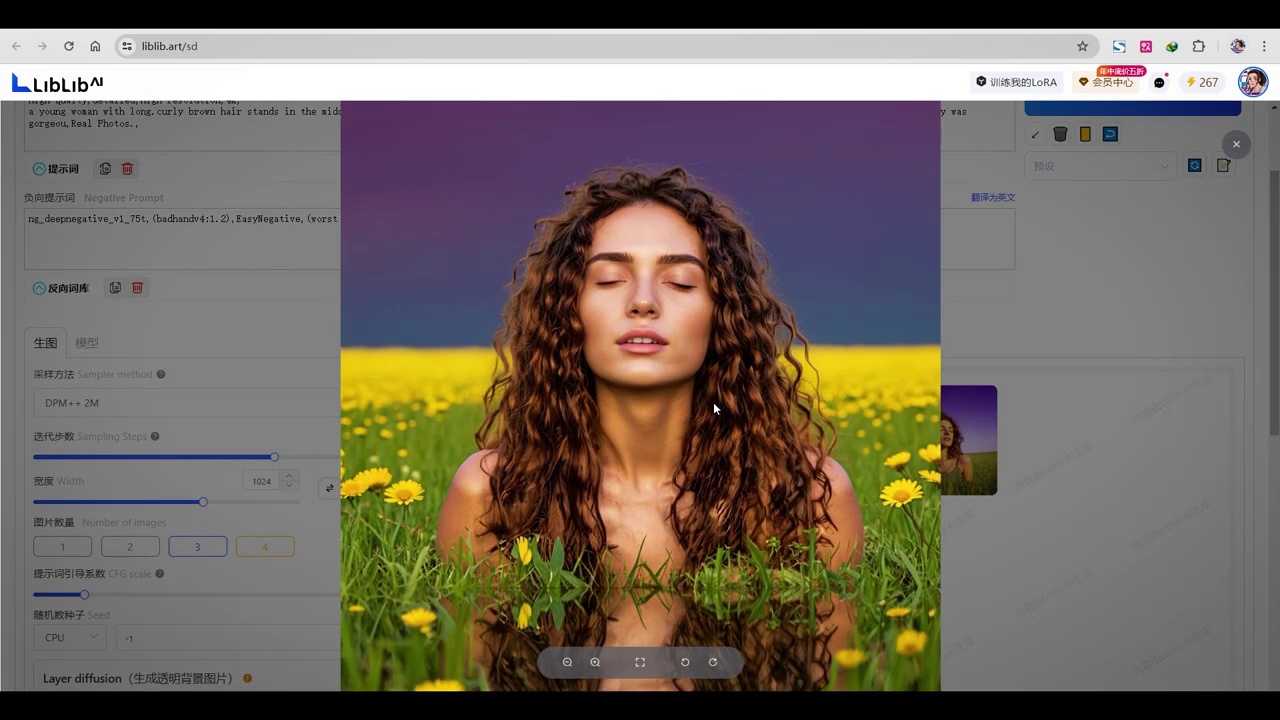Image resolution: width=1280 pixels, height=720 pixels.
Task: Copy negative prompt 反向词库 copy icon
Action: click(115, 288)
